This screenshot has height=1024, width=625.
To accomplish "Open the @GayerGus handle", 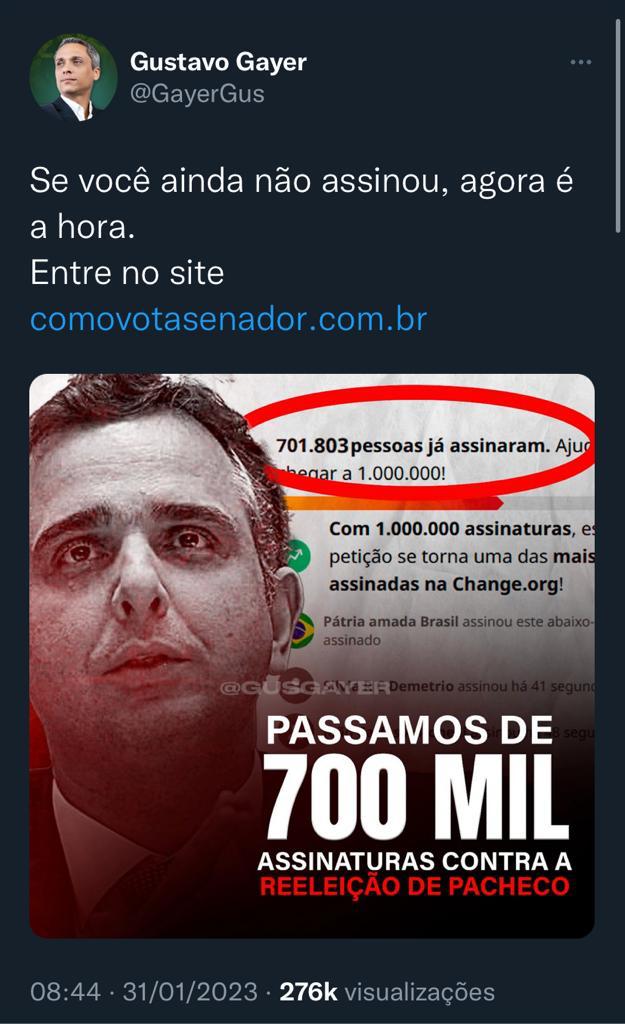I will (197, 93).
